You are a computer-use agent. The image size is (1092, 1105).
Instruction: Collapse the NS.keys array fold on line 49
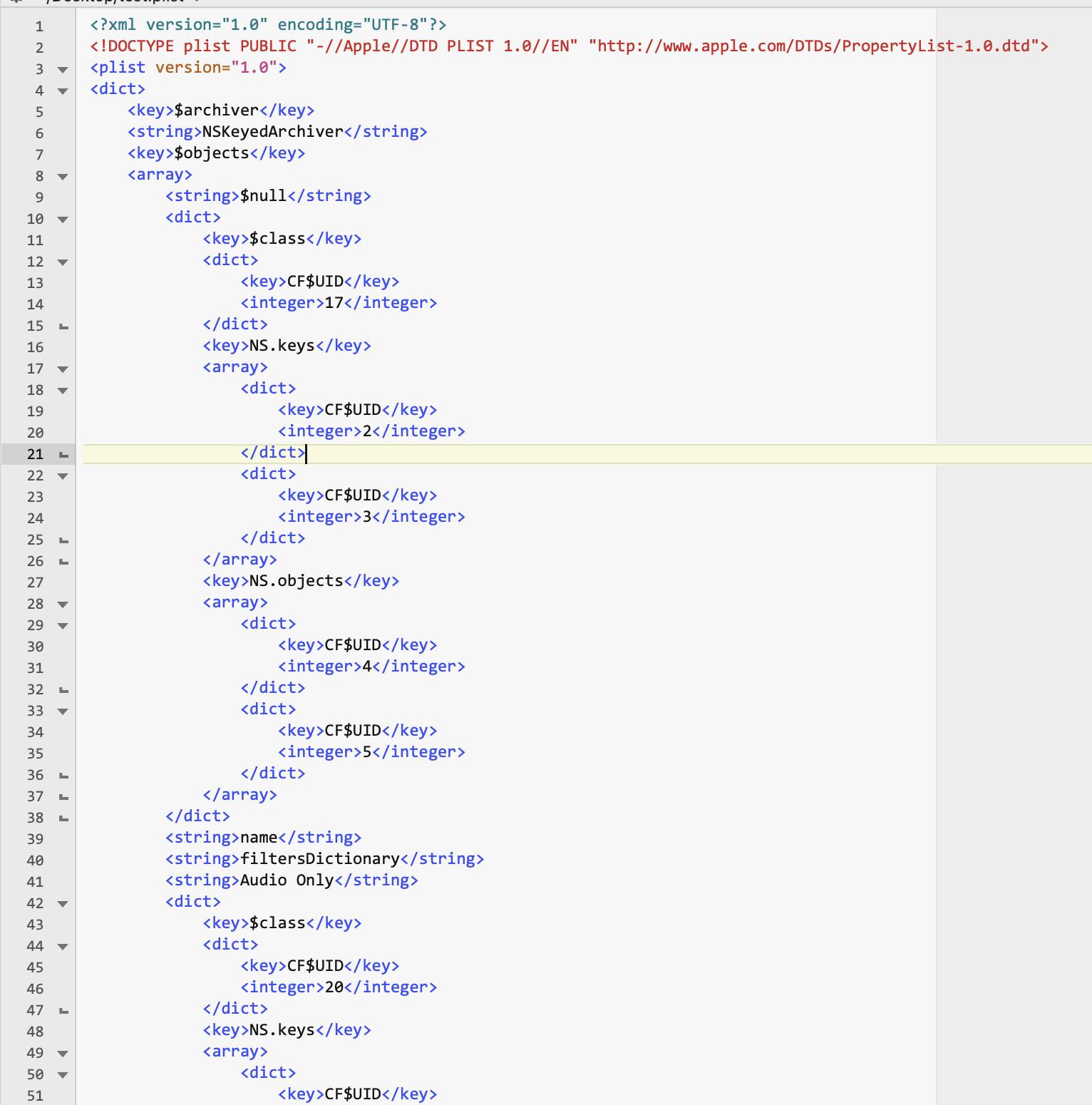coord(62,1053)
